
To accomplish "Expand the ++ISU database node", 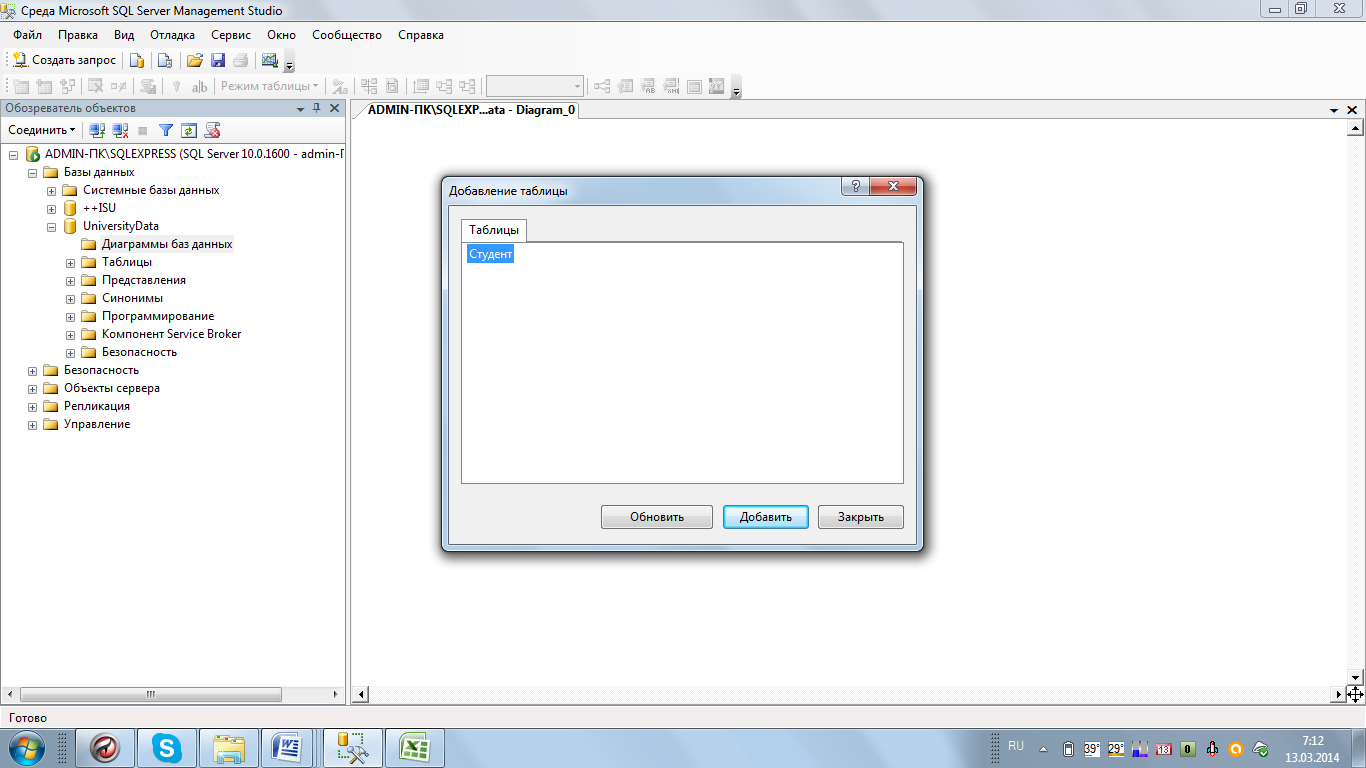I will coord(52,208).
